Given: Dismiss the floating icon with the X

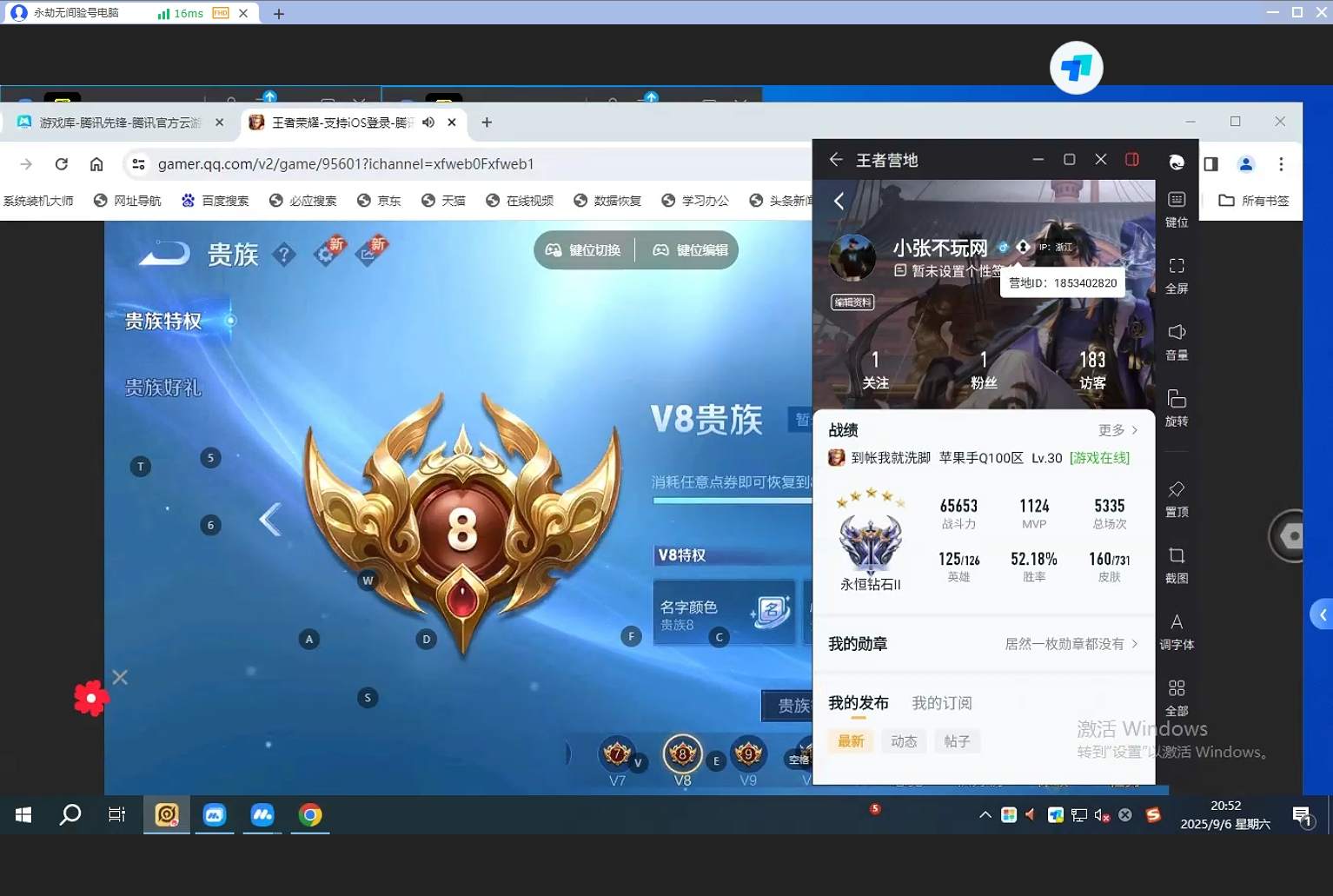Looking at the screenshot, I should click(120, 677).
